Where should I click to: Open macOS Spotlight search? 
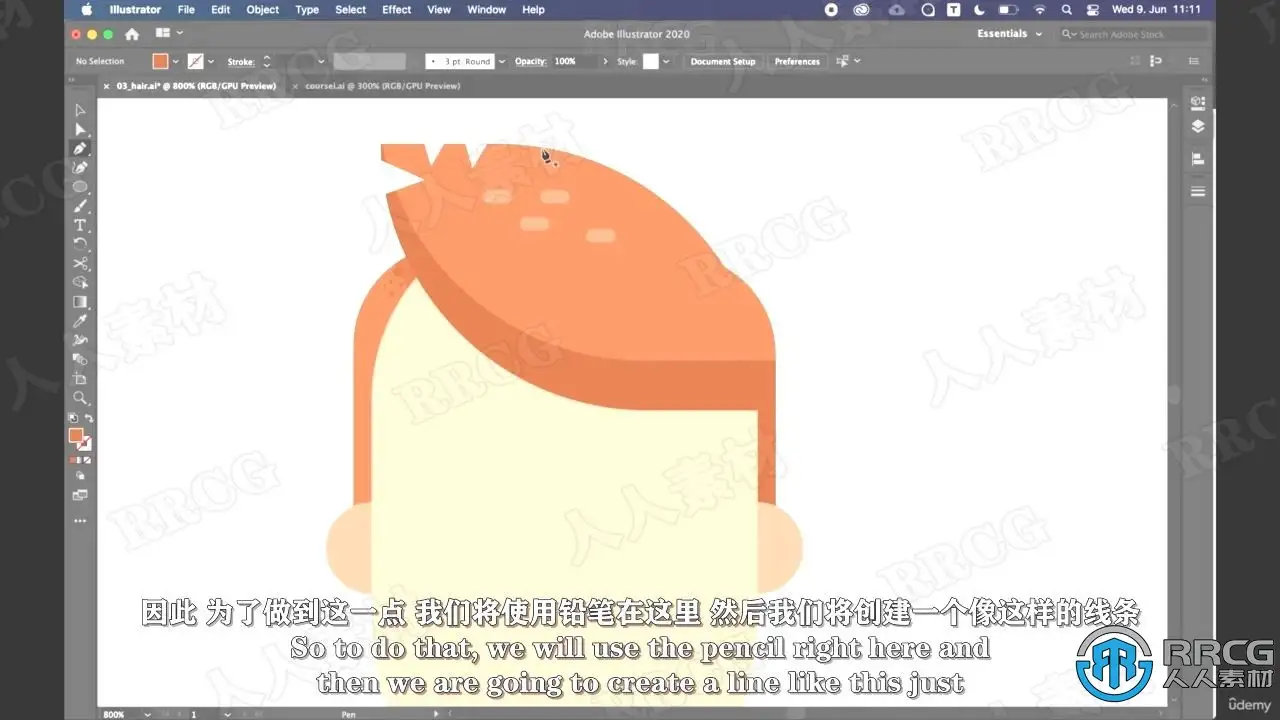[x=1067, y=10]
